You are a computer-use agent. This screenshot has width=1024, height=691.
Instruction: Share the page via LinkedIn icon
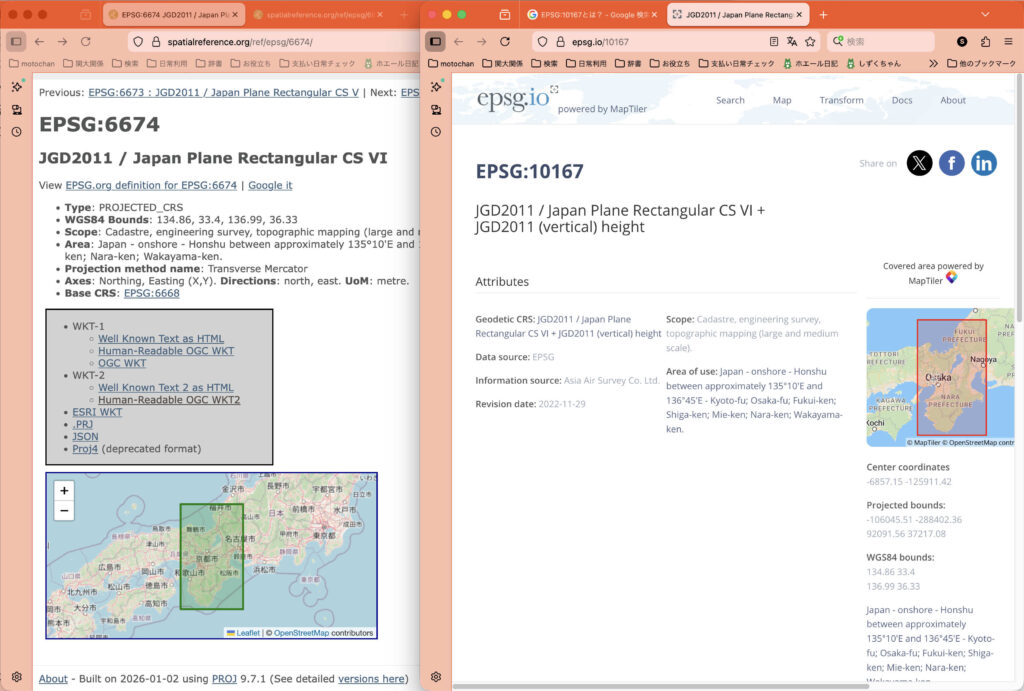[984, 163]
